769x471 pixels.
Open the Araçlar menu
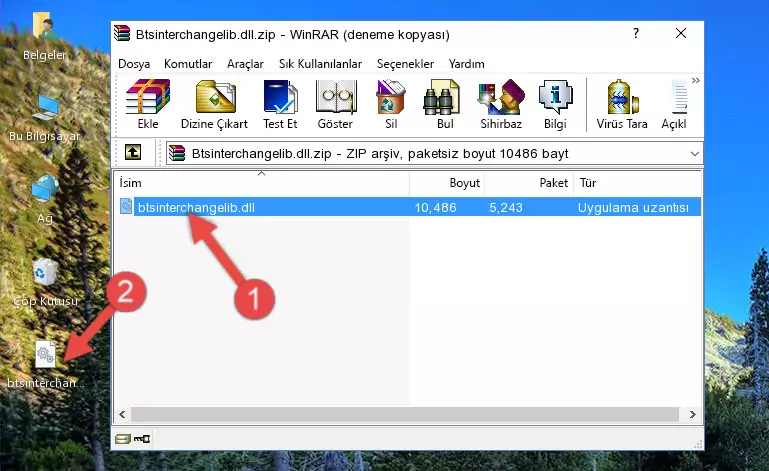pyautogui.click(x=245, y=64)
